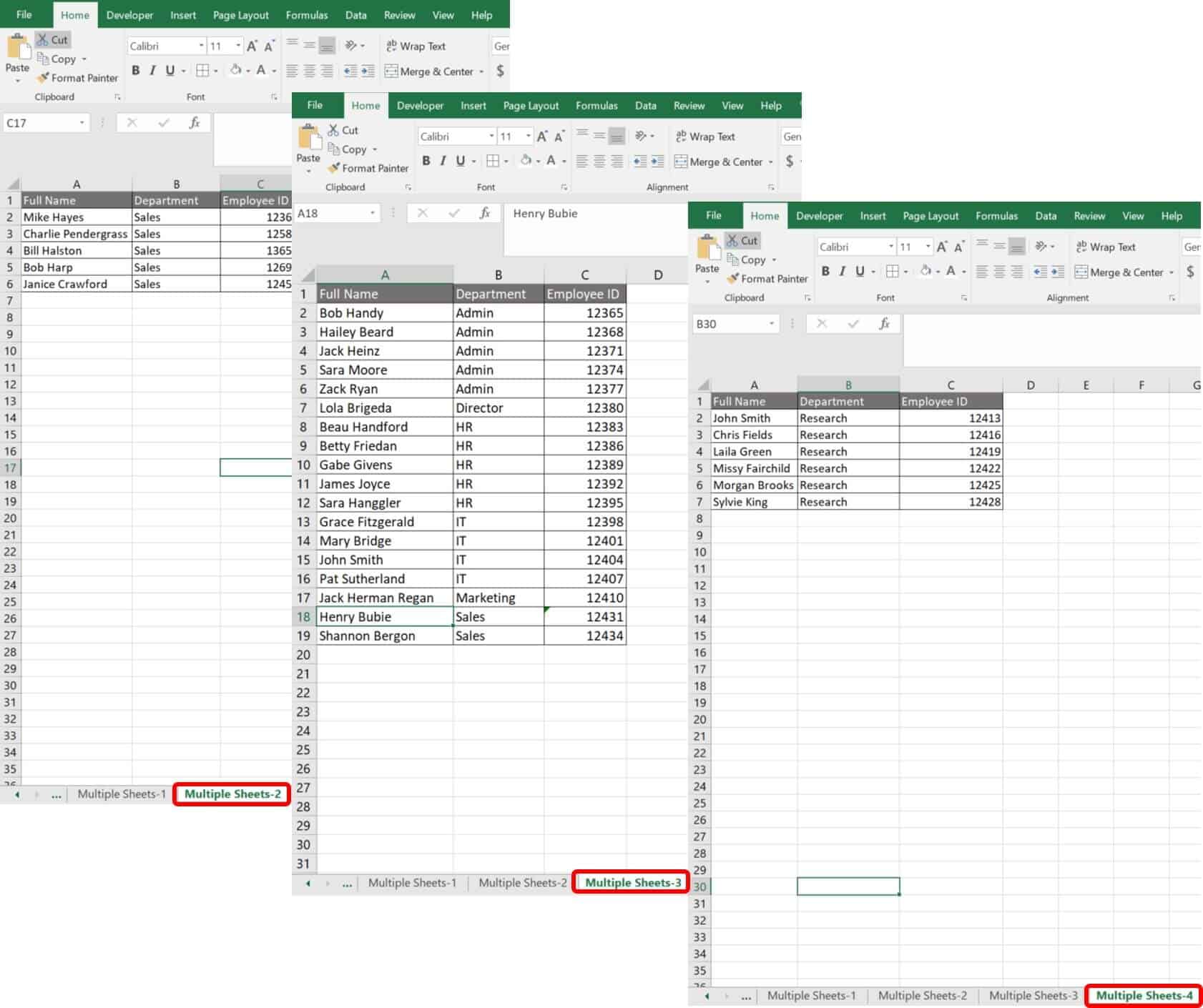The height and width of the screenshot is (1008, 1203).
Task: Apply Wrap Text formatting
Action: pos(1106,247)
